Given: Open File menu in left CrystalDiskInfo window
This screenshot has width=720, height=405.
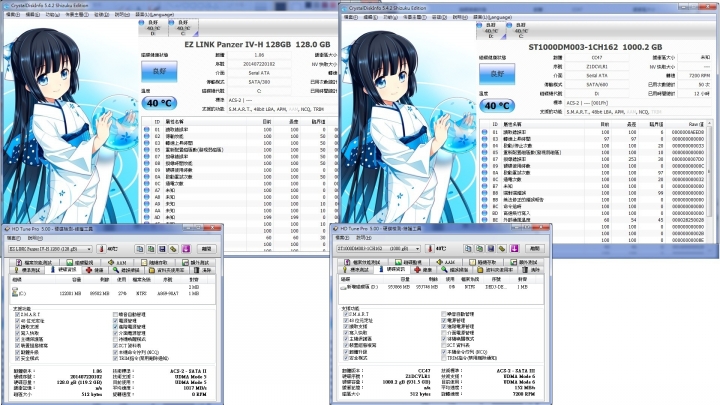Looking at the screenshot, I should [x=12, y=15].
